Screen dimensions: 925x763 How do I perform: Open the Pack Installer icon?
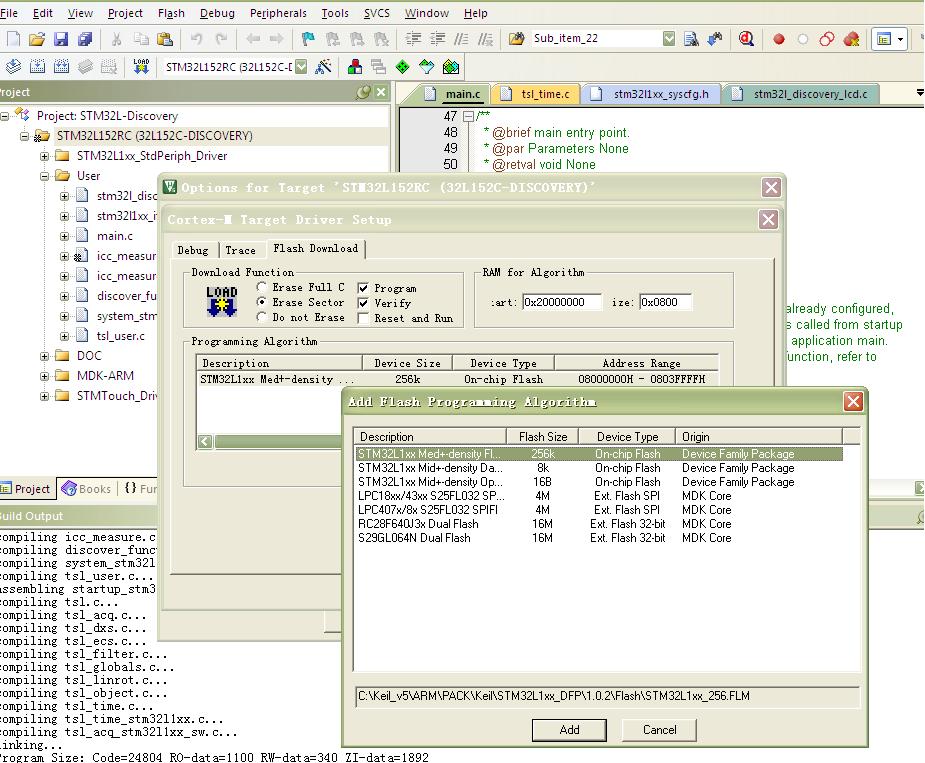[451, 67]
